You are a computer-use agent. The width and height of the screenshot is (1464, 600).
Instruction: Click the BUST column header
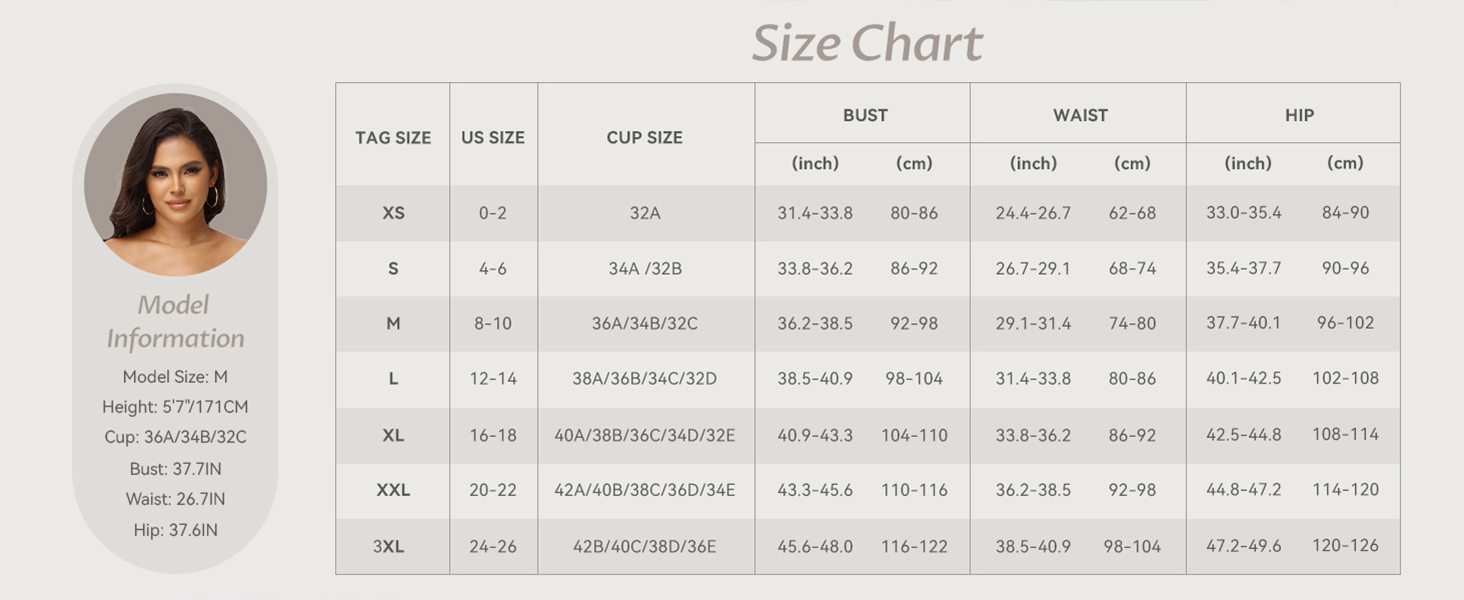865,115
